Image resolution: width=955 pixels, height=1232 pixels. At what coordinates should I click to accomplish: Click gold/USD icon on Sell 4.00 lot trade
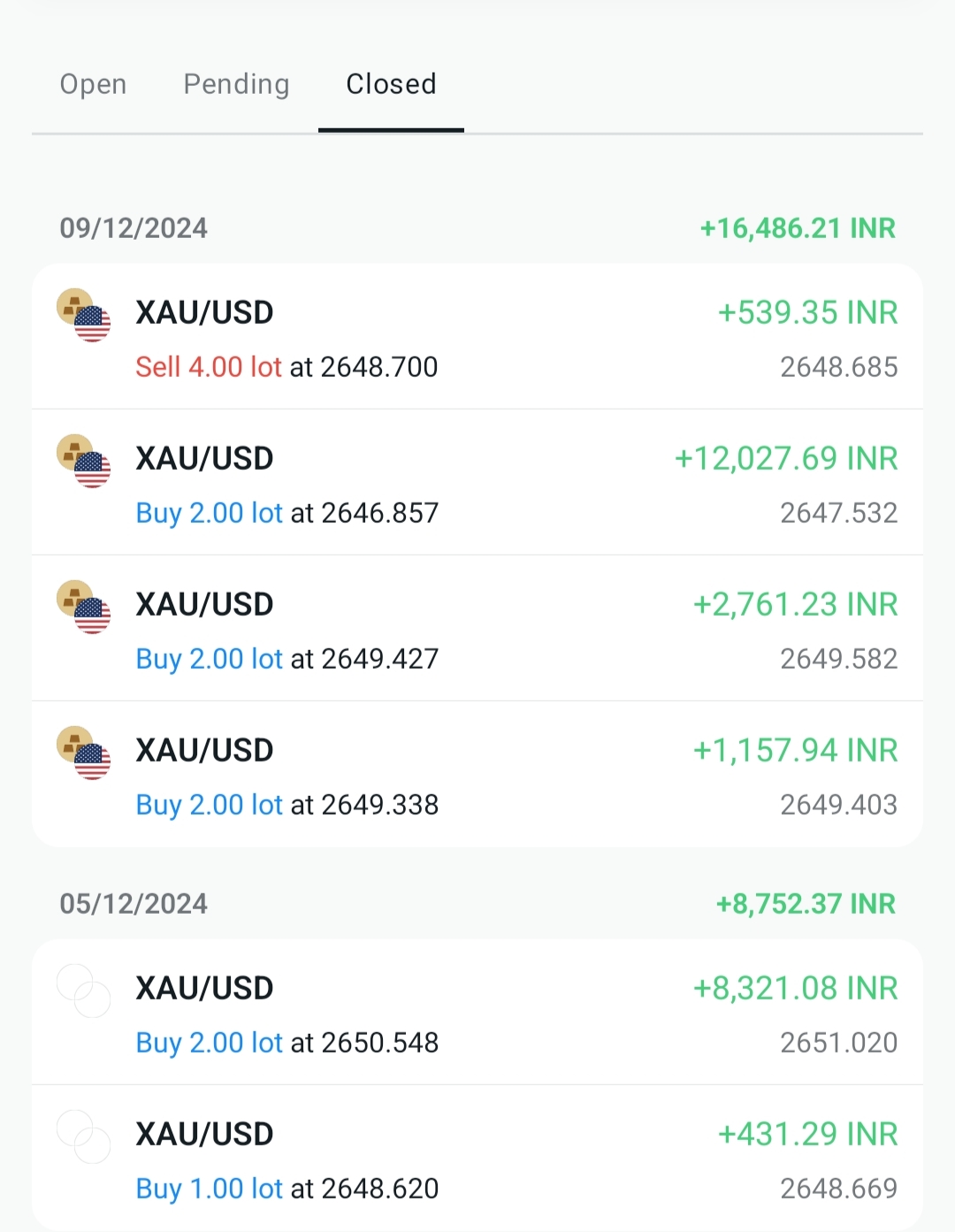pos(84,315)
